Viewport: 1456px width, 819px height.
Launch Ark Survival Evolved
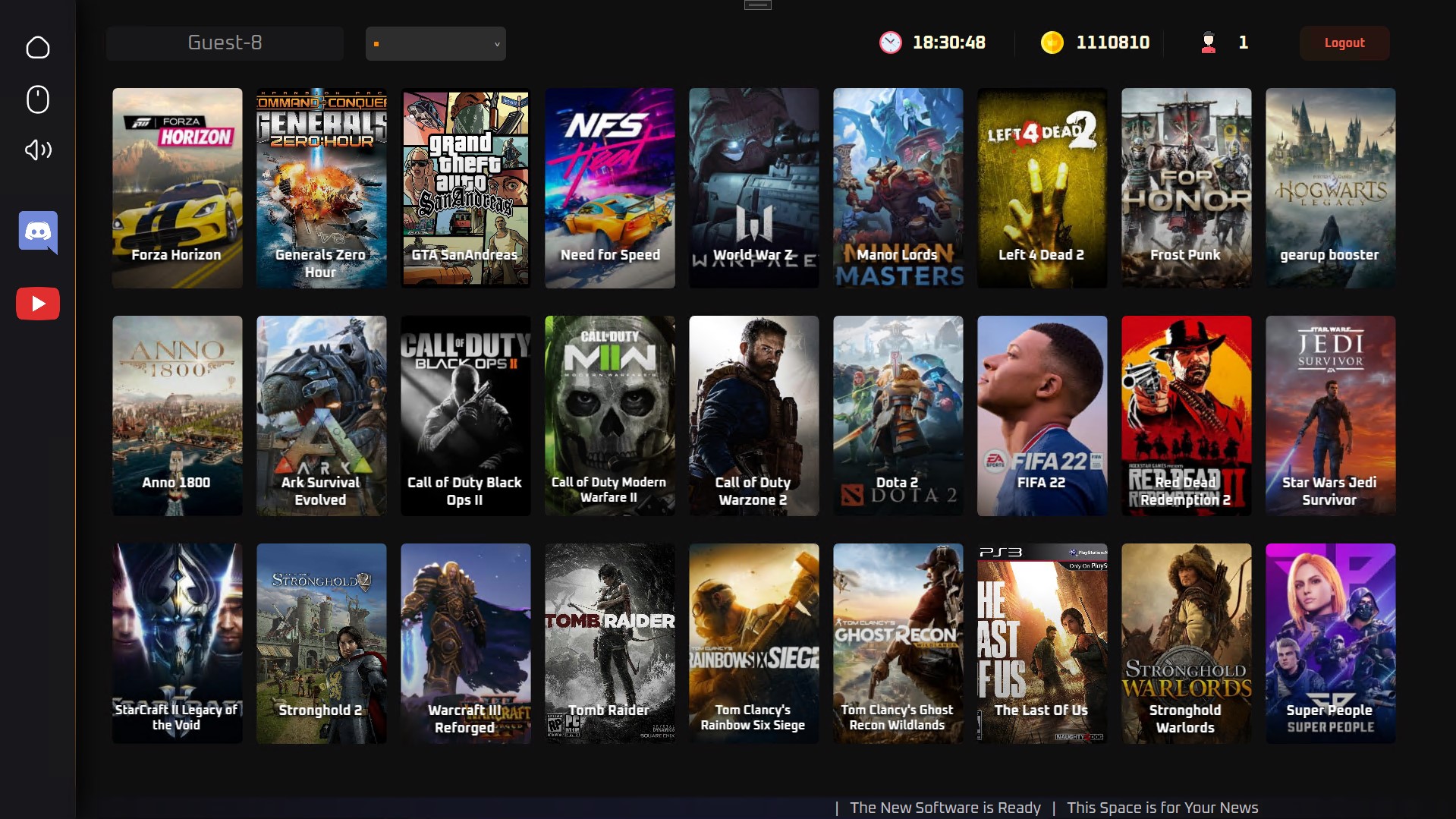[322, 416]
